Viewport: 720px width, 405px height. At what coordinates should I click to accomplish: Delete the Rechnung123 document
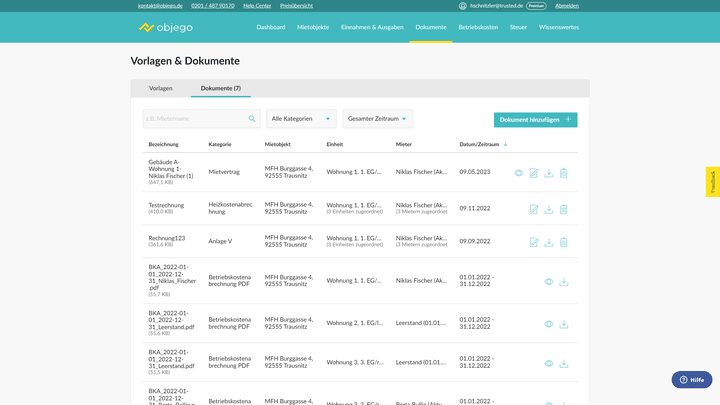click(564, 242)
